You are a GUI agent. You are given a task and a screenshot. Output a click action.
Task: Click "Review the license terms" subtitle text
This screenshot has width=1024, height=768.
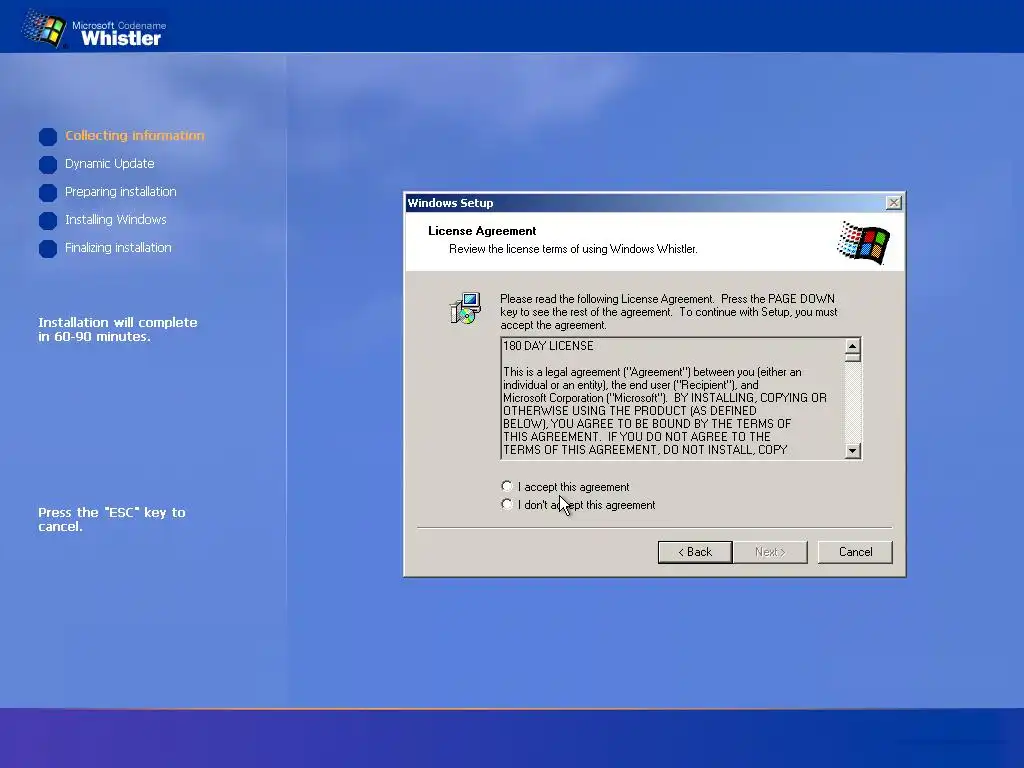(573, 249)
